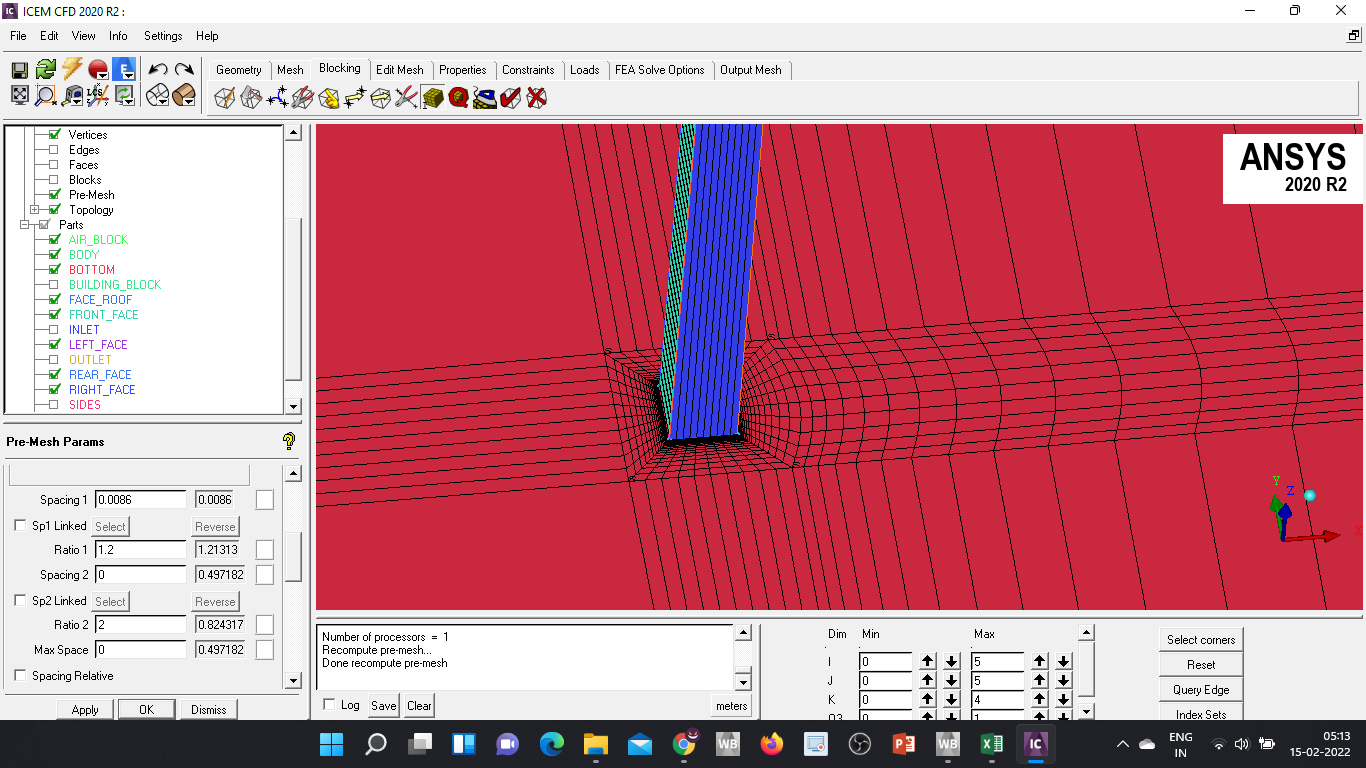The height and width of the screenshot is (768, 1366).
Task: Click the Pre-Mesh Smooth iron icon
Action: [485, 97]
